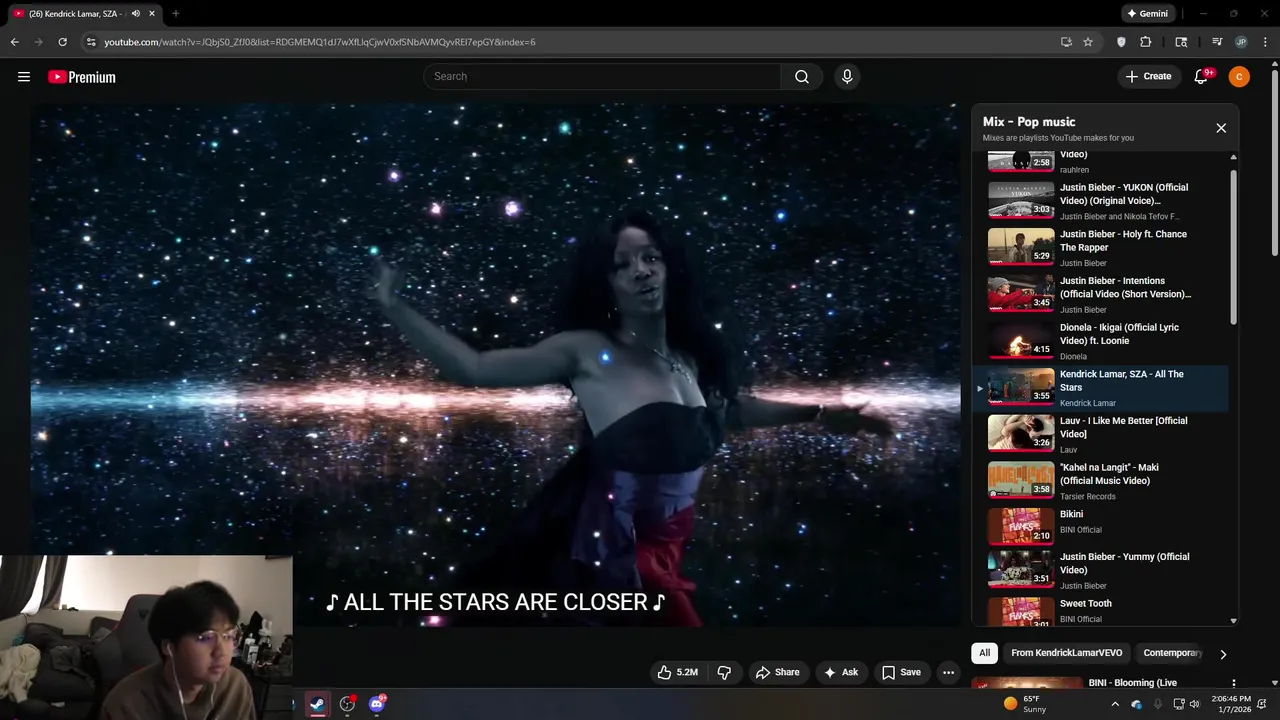Click the Ask button
1280x720 pixels.
click(x=840, y=672)
